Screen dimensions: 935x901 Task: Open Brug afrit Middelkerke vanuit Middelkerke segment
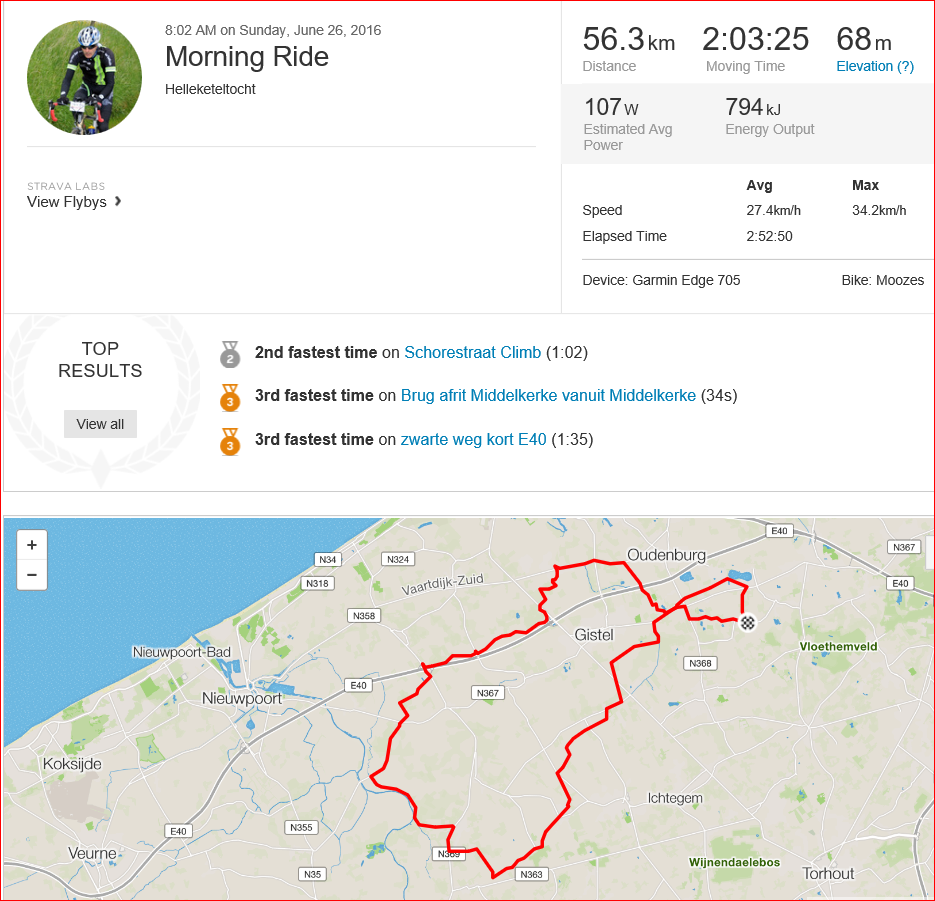click(x=548, y=395)
